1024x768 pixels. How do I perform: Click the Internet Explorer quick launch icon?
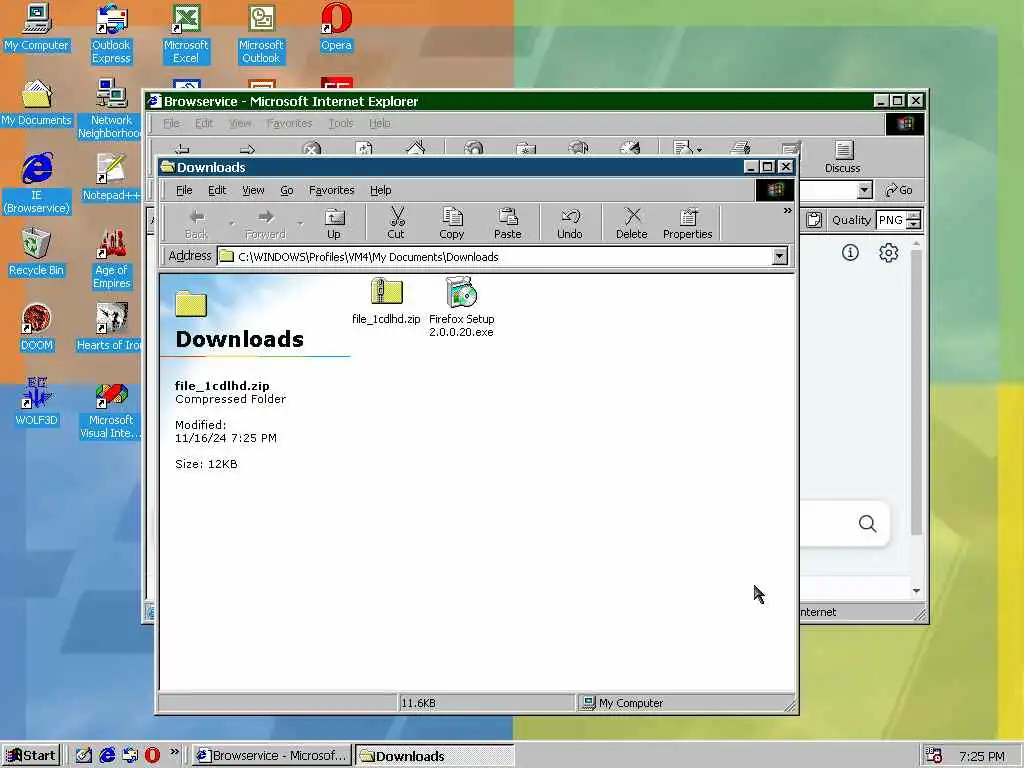coord(107,755)
